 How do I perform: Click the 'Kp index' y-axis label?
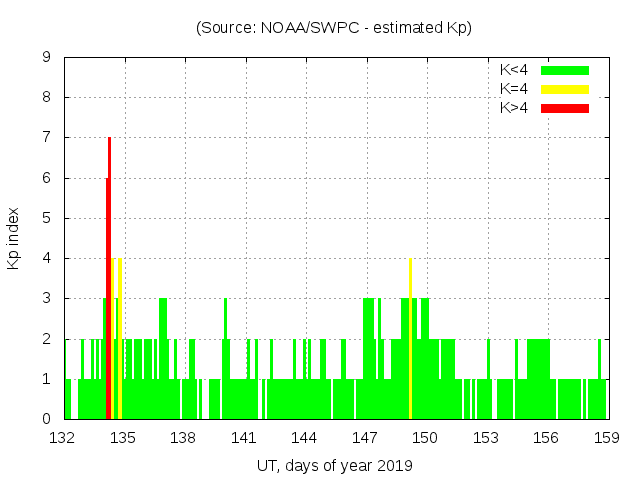(14, 238)
